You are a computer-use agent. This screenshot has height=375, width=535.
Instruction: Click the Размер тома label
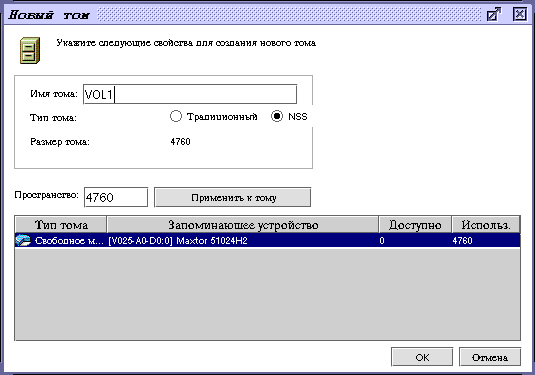60,142
